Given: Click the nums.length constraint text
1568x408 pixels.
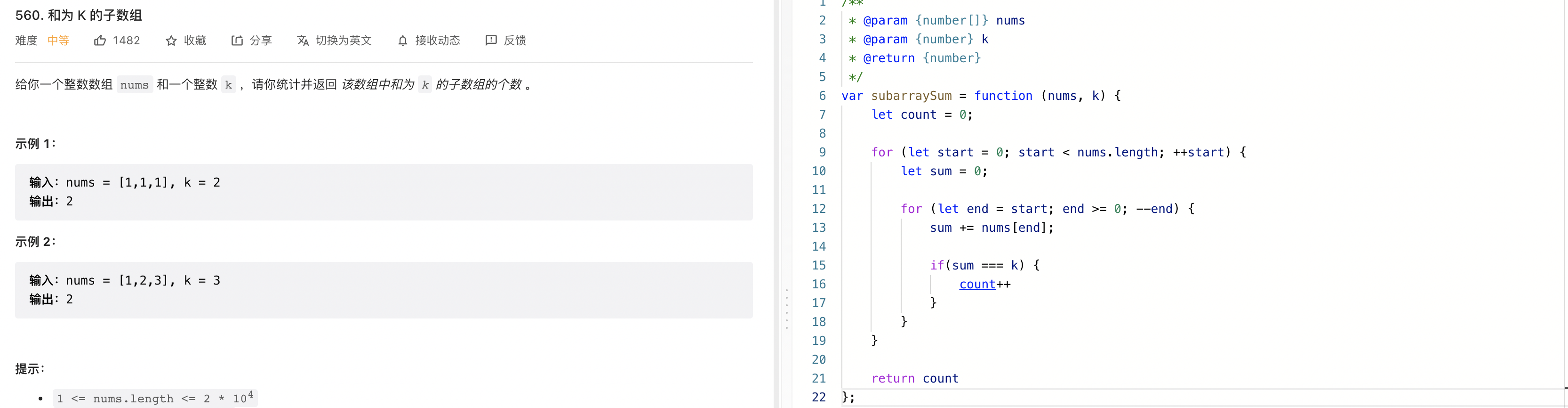Looking at the screenshot, I should [155, 398].
